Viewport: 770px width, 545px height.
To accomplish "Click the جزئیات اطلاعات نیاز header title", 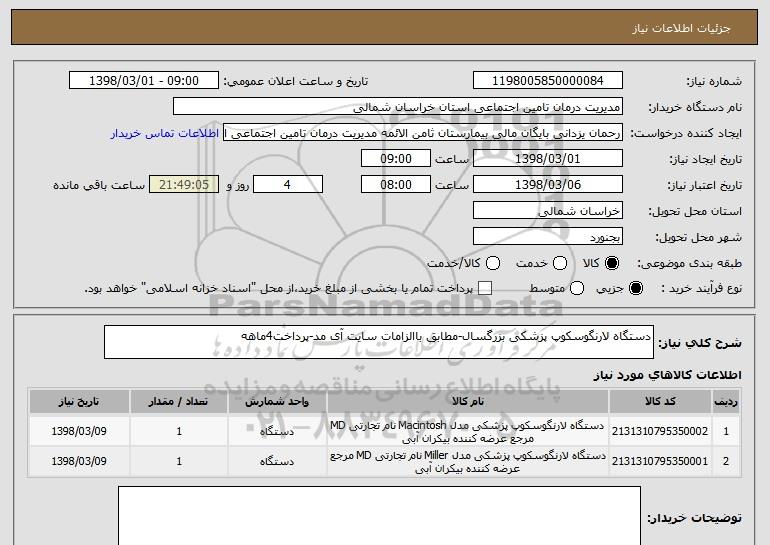I will tap(681, 28).
